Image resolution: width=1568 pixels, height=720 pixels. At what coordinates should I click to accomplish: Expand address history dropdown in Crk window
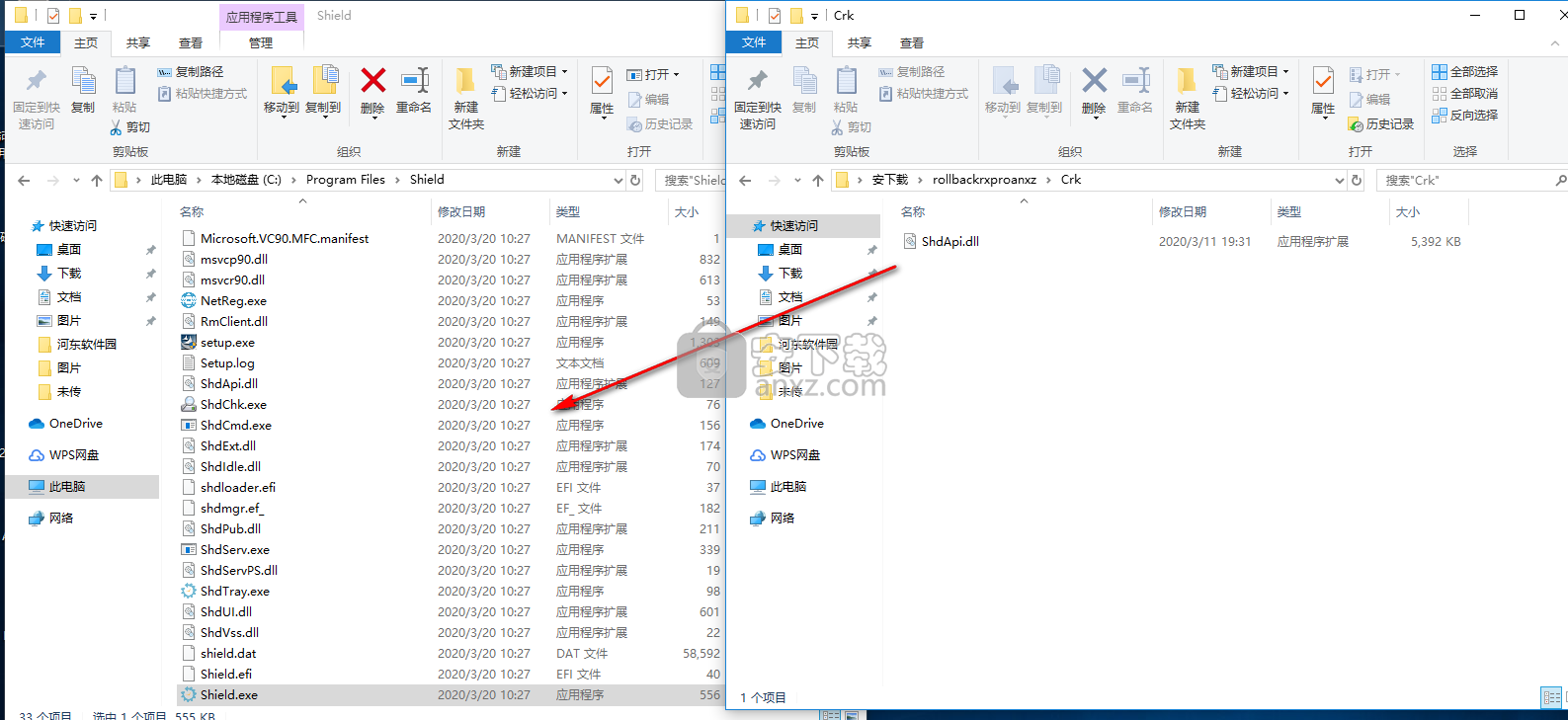[x=1340, y=180]
